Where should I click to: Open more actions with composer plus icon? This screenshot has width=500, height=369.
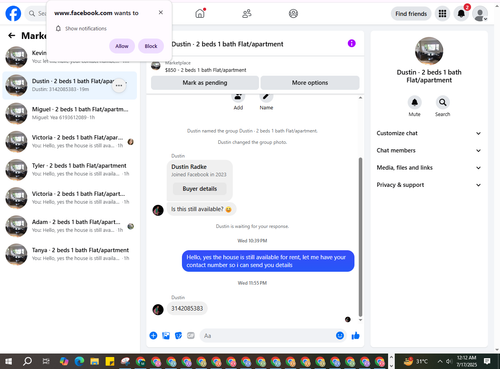153,336
